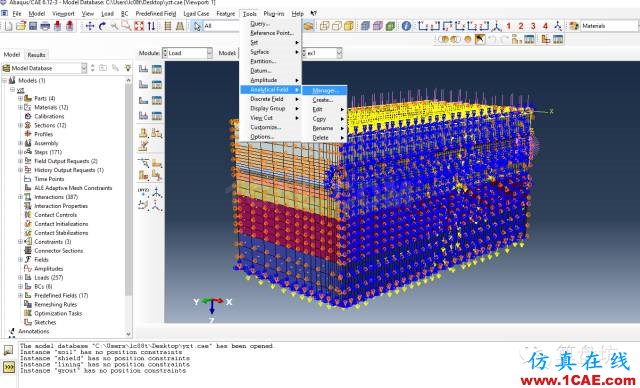
Task: Select the Rotate View tool
Action: (x=102, y=26)
